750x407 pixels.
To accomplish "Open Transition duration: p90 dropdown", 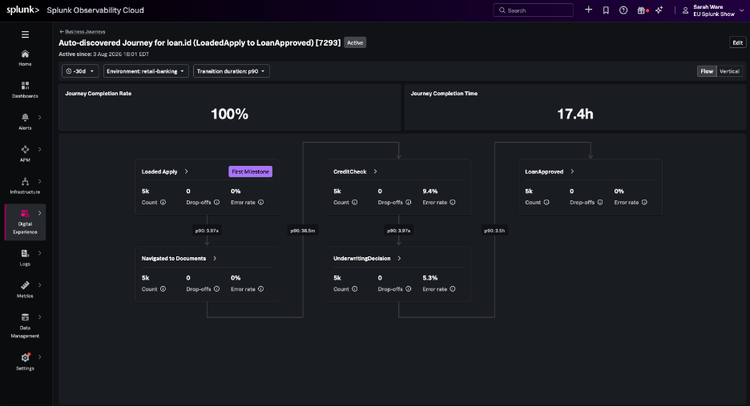I will click(231, 71).
